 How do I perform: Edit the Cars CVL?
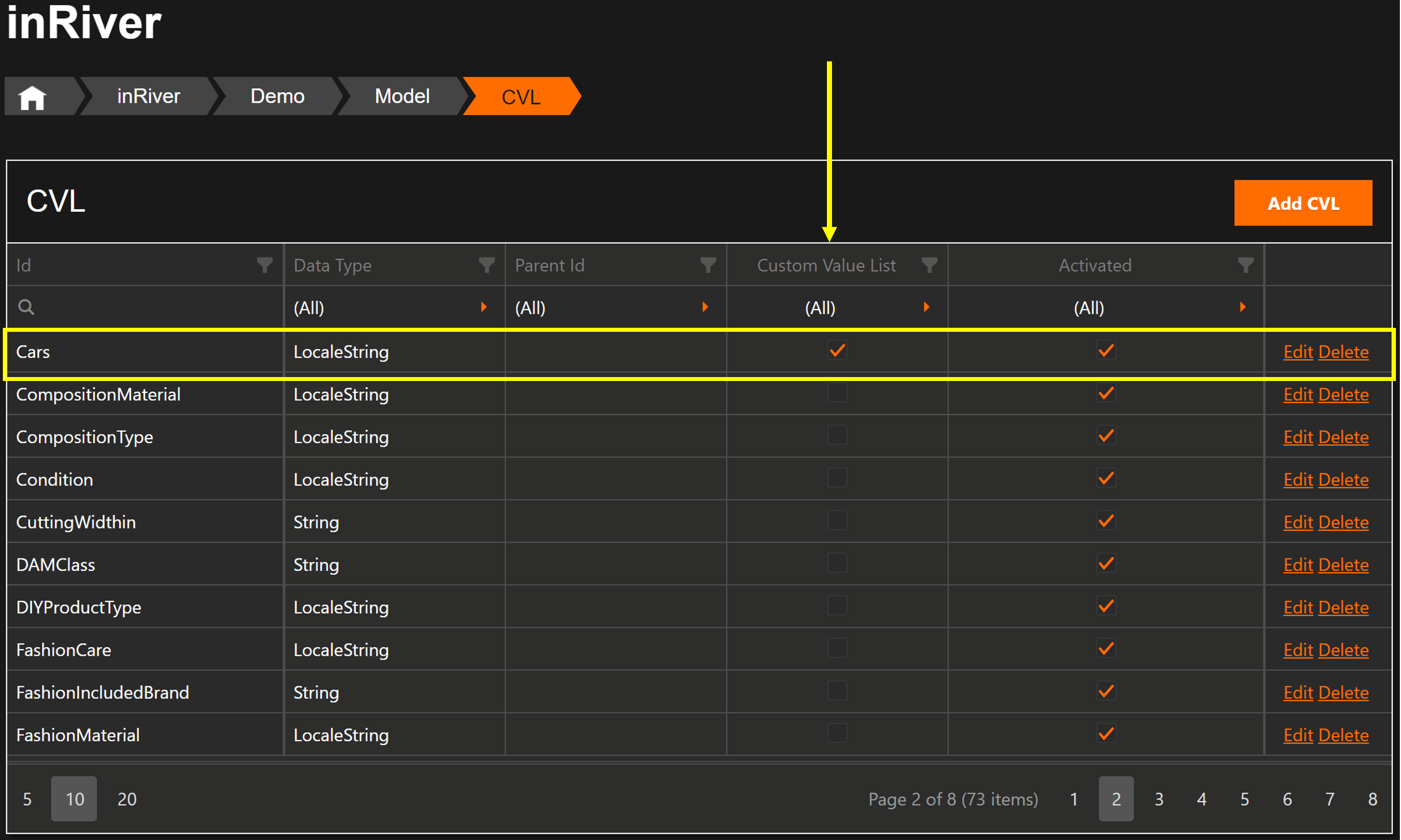point(1299,352)
